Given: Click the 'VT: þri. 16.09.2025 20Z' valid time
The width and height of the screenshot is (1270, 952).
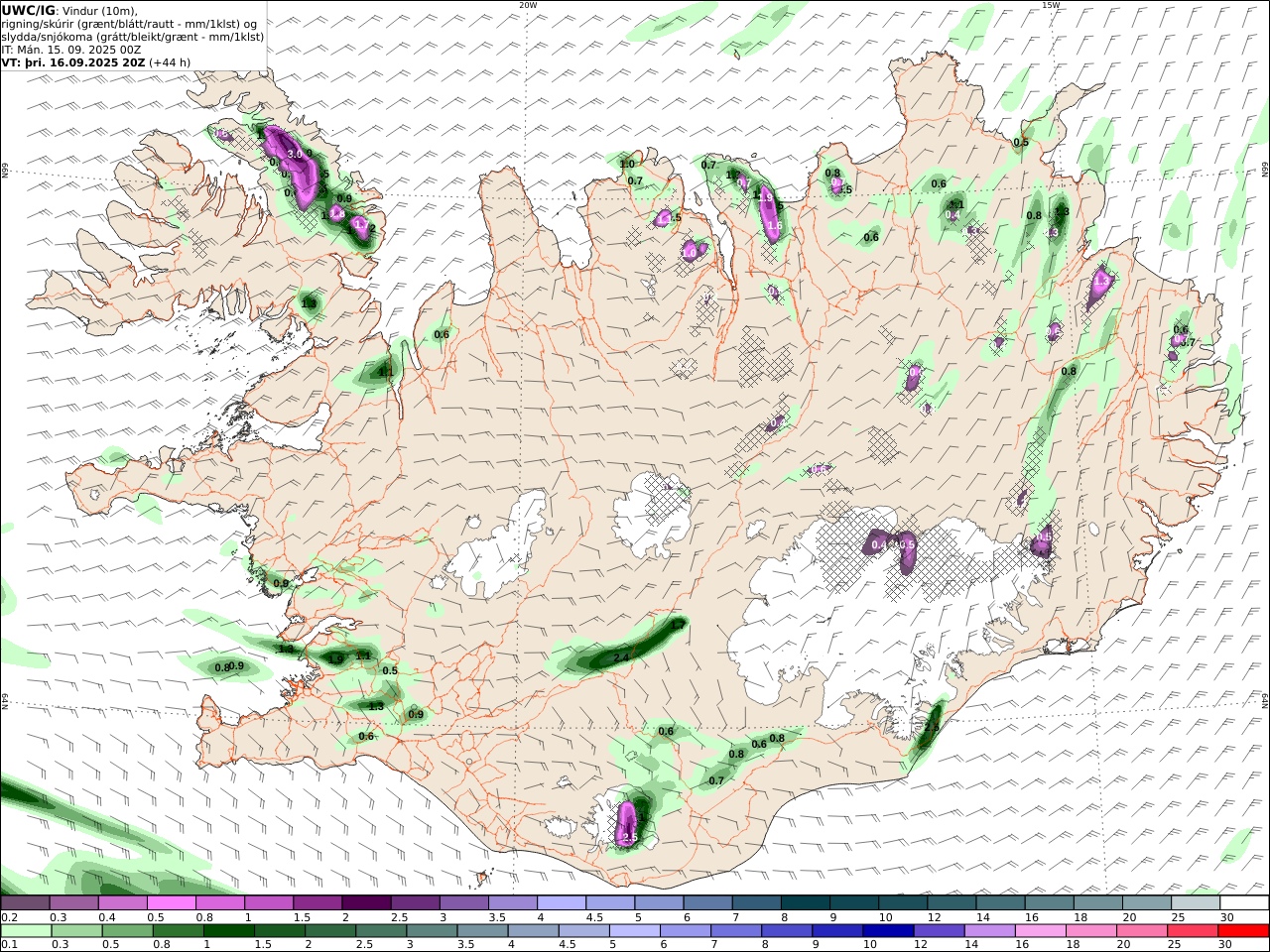Looking at the screenshot, I should (73, 62).
